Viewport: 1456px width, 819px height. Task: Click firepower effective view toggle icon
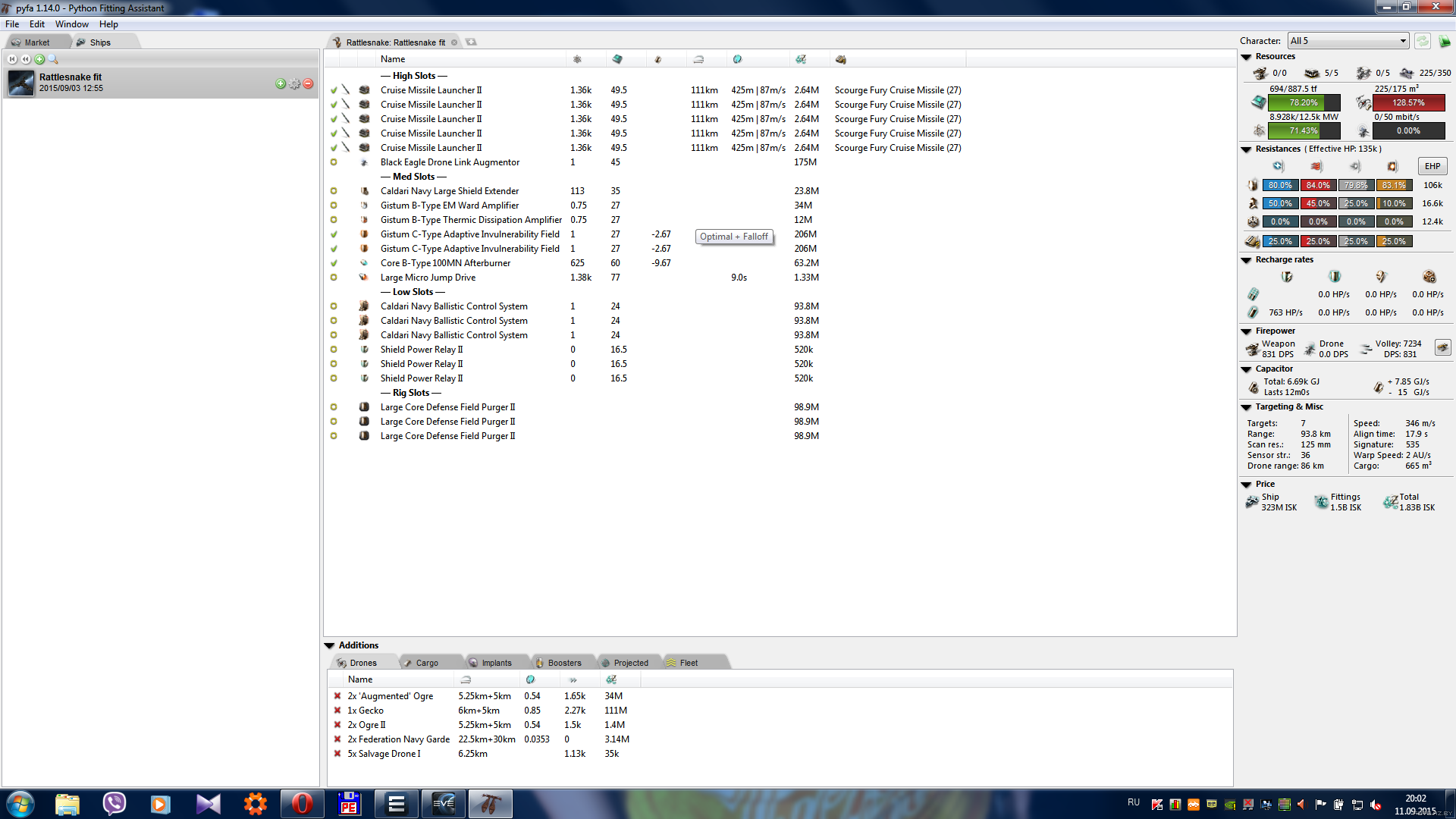tap(1442, 347)
